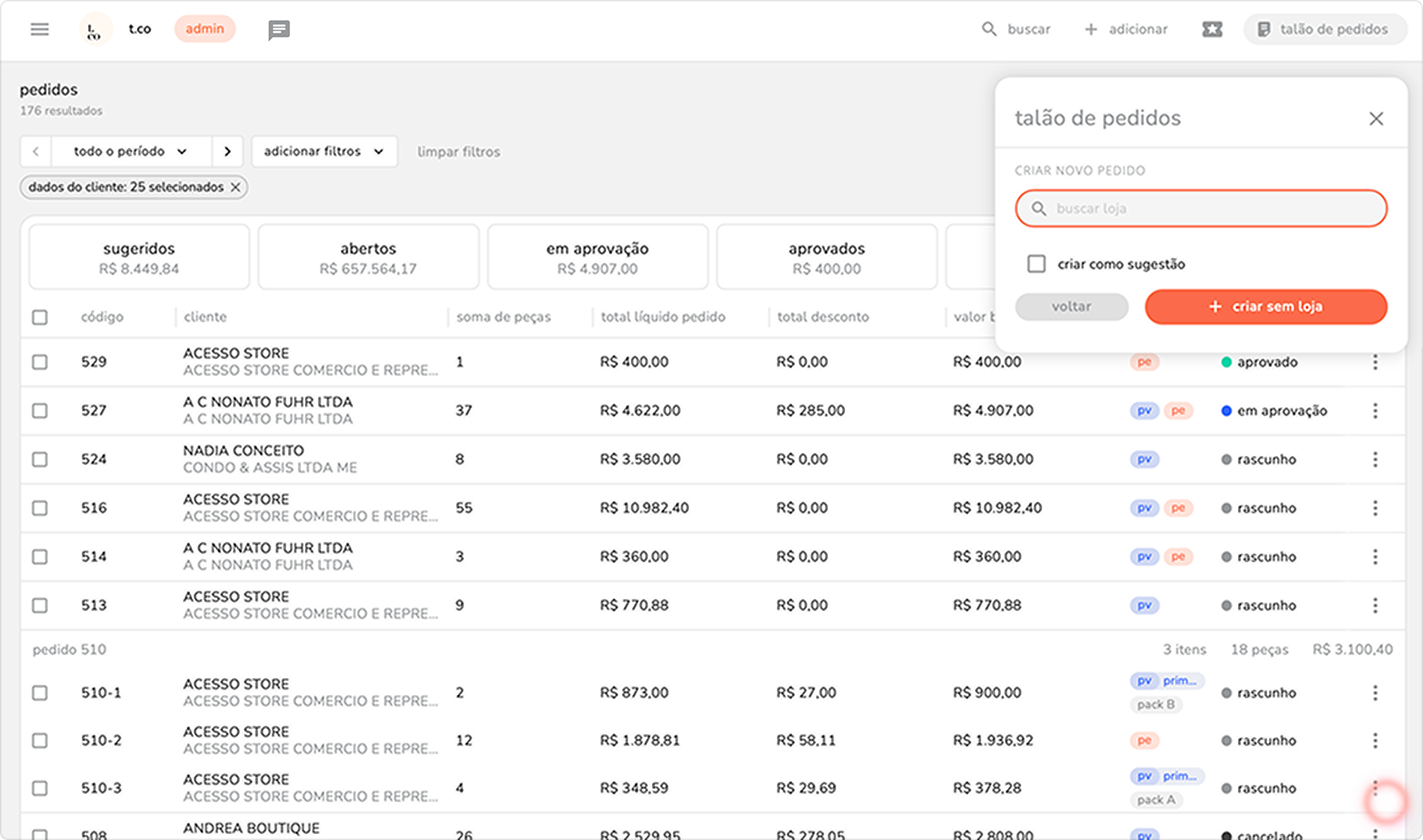Viewport: 1423px width, 840px height.
Task: Click the ticket coupon icon in header
Action: click(1212, 29)
